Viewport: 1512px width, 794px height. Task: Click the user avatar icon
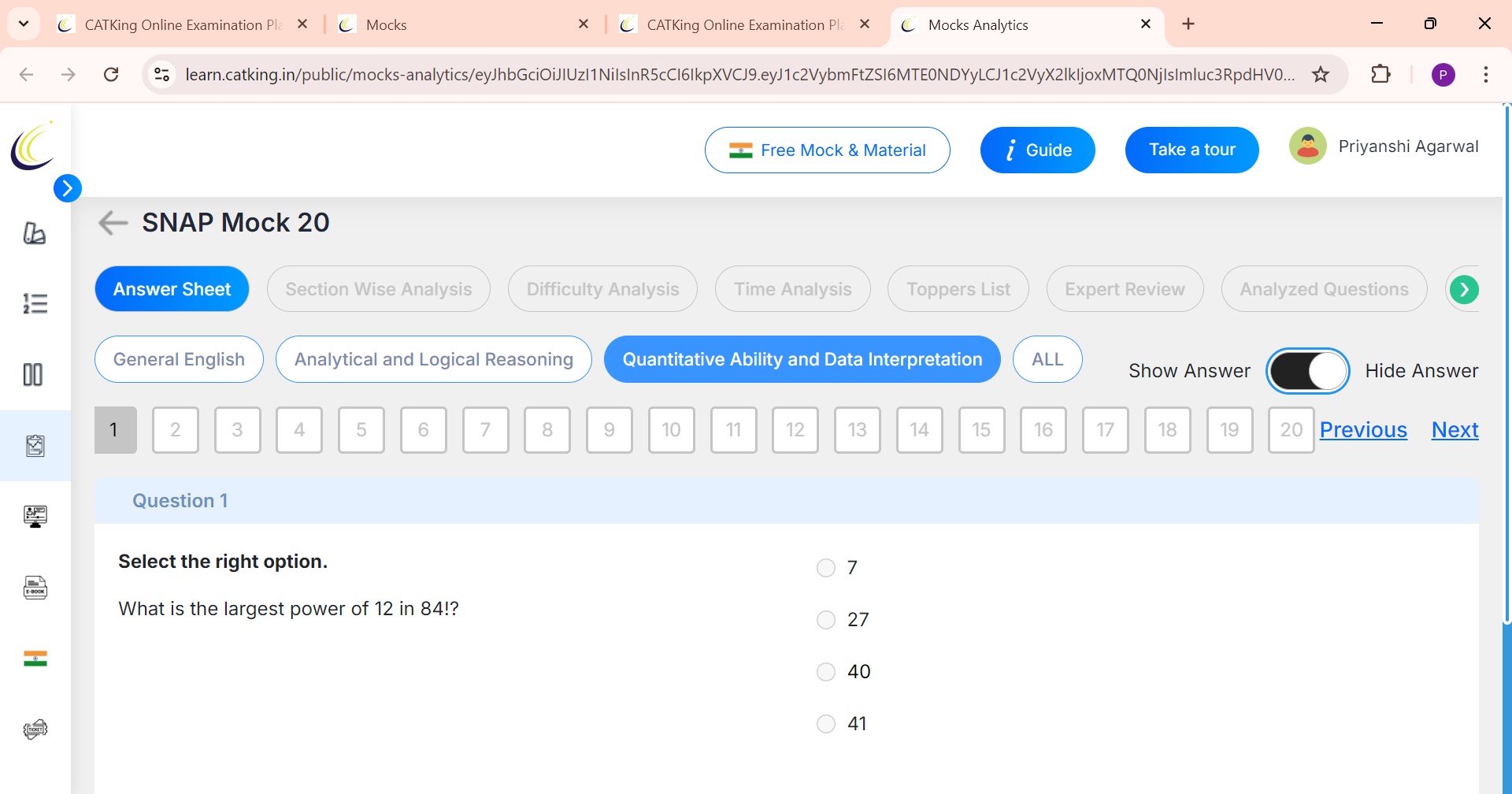coord(1308,147)
